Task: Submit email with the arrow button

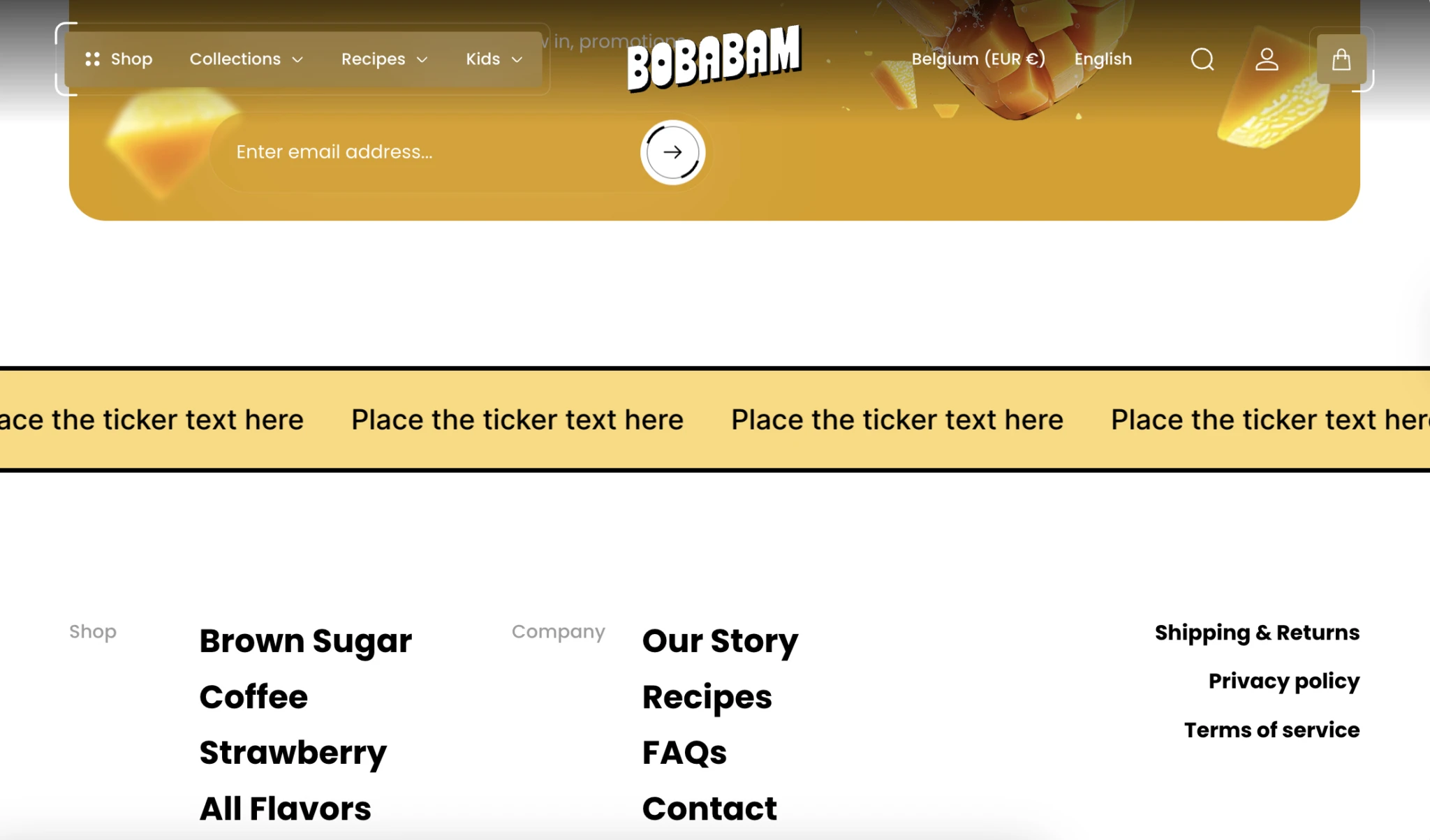Action: (x=672, y=152)
